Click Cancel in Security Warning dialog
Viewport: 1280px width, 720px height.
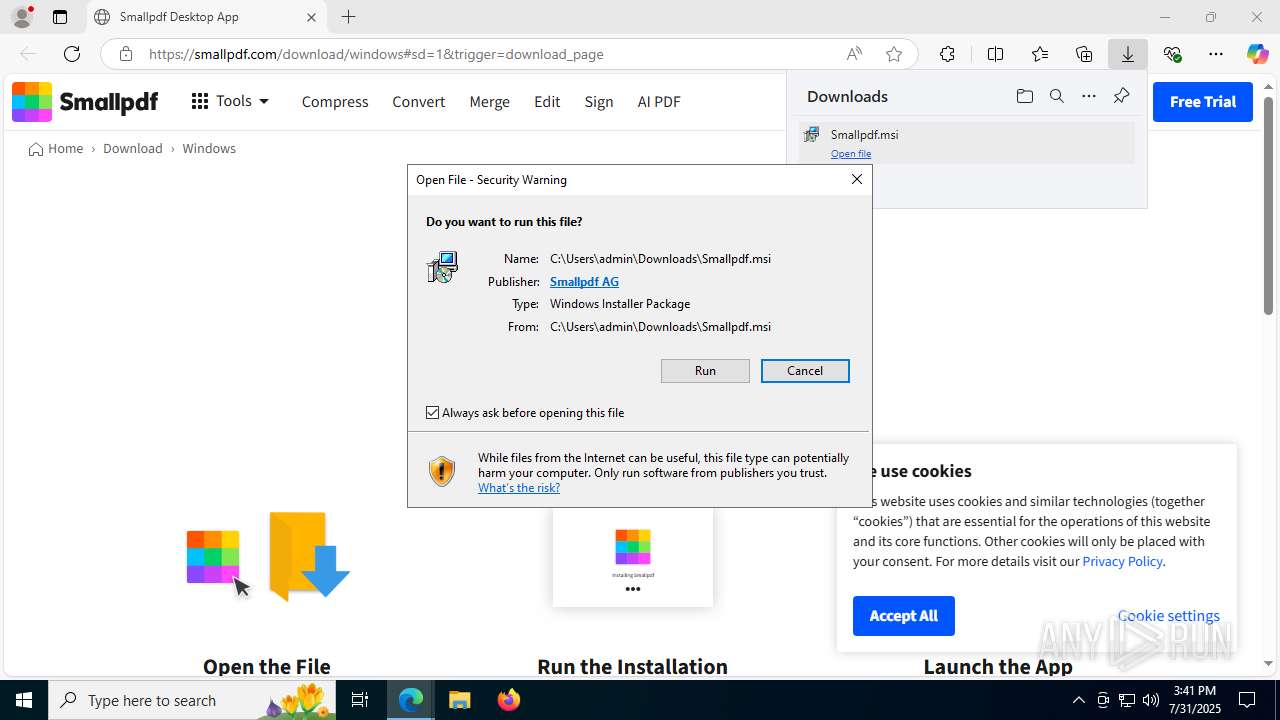[805, 371]
